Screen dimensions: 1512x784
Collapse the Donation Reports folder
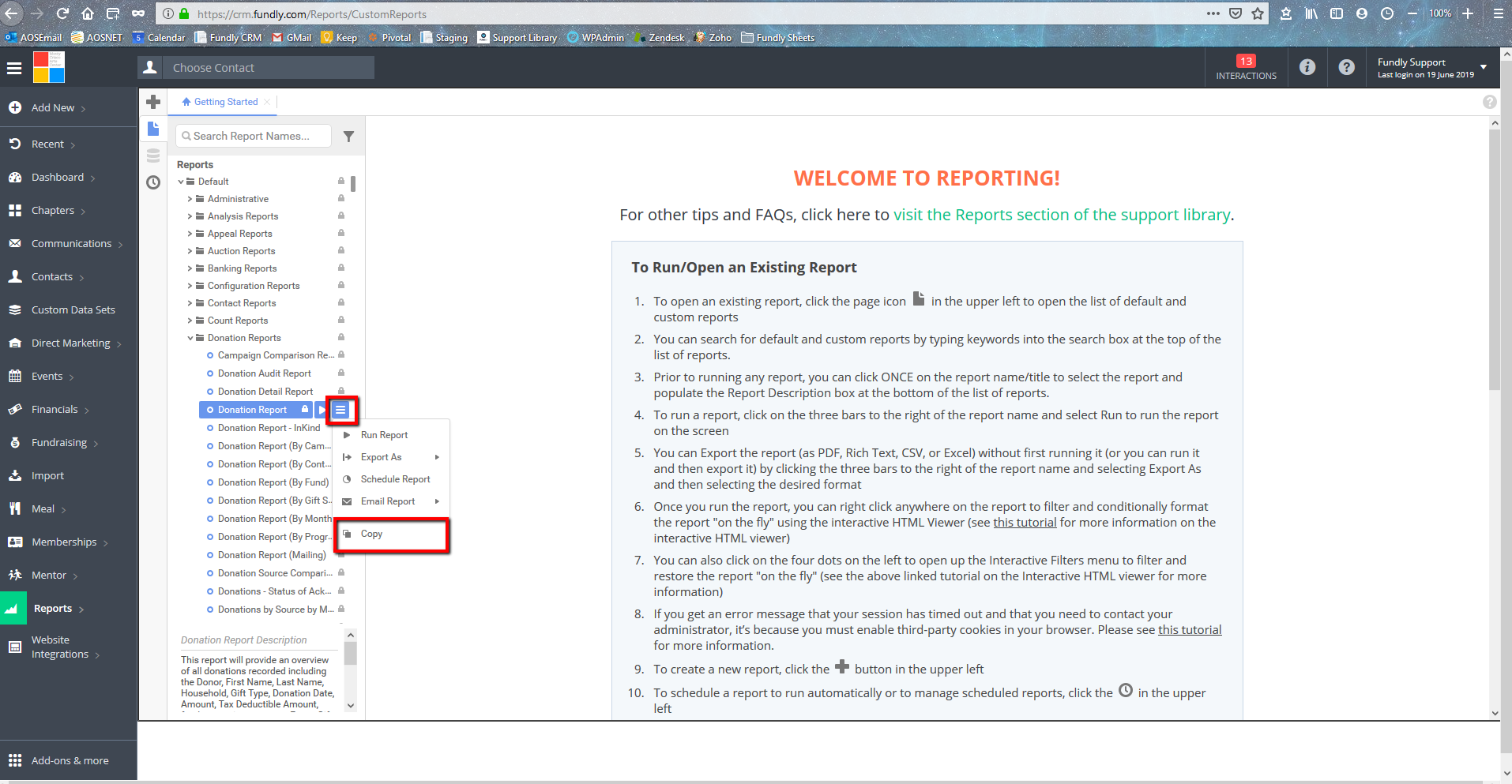tap(190, 337)
